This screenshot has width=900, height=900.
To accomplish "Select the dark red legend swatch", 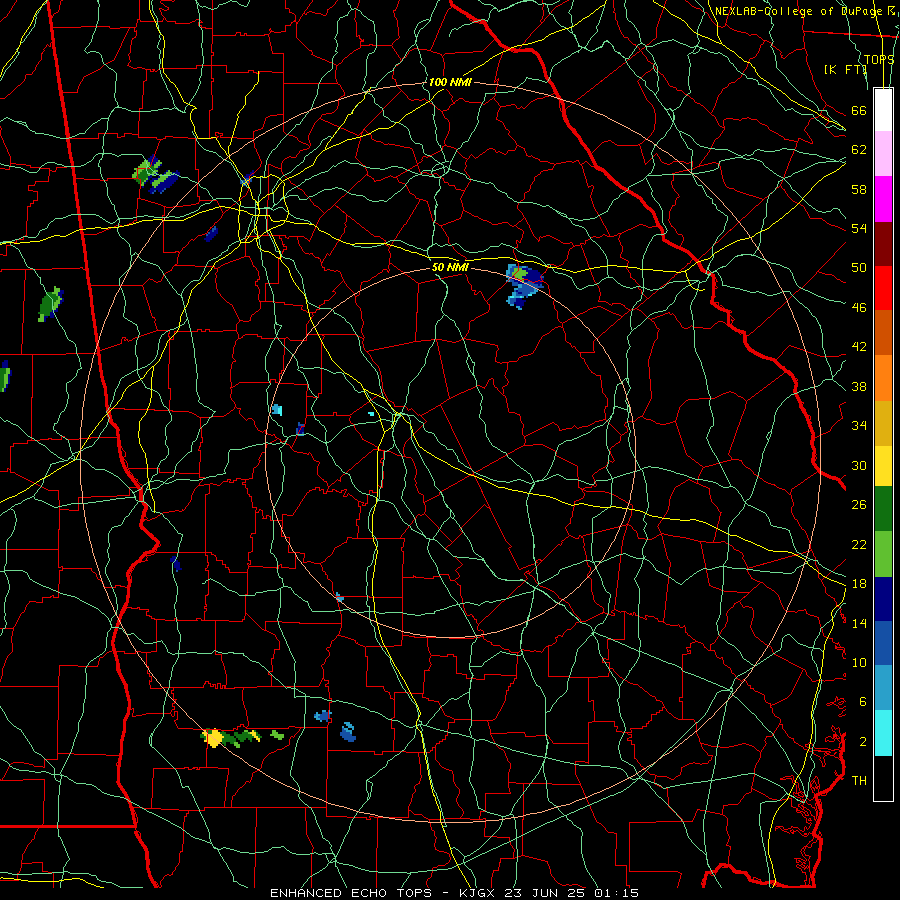I will [x=883, y=243].
